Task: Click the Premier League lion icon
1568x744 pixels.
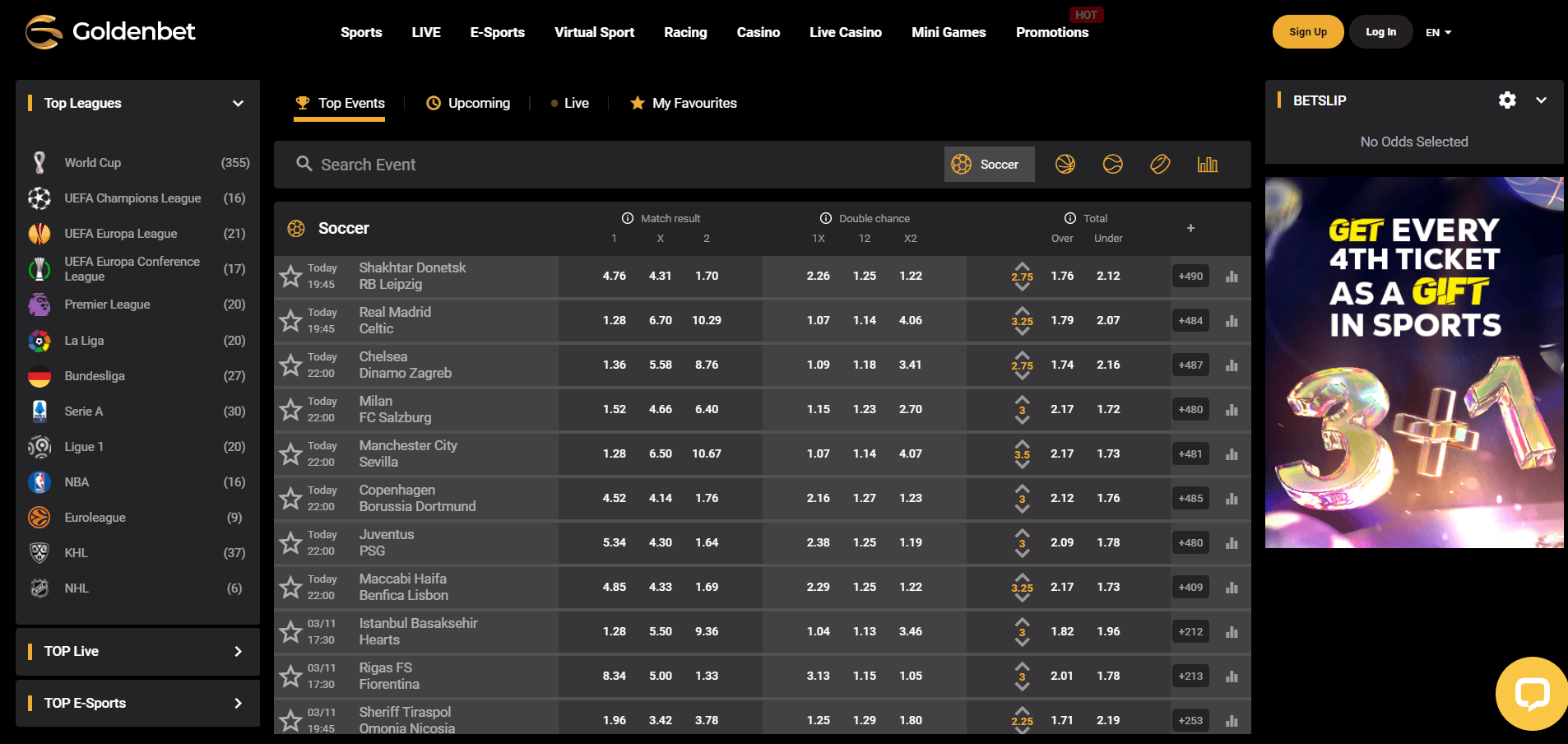Action: click(39, 305)
